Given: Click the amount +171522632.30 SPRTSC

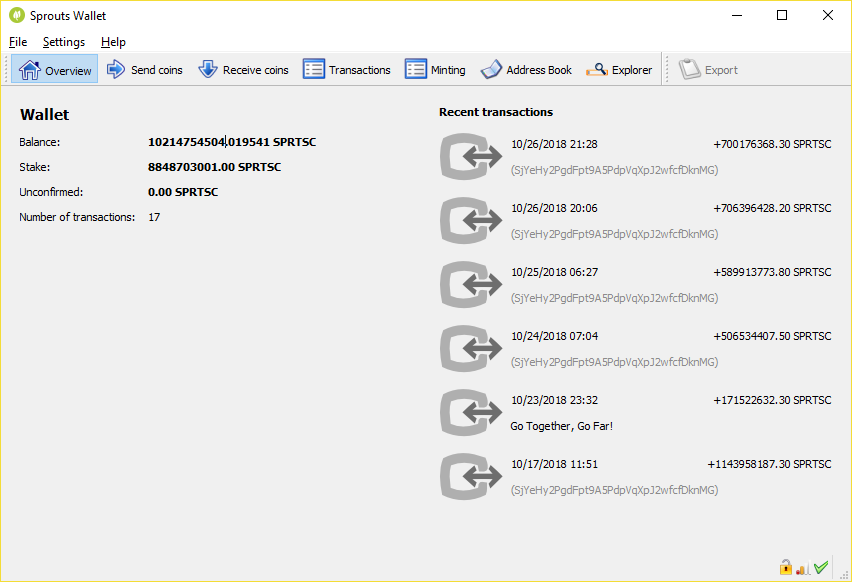Looking at the screenshot, I should click(x=772, y=400).
